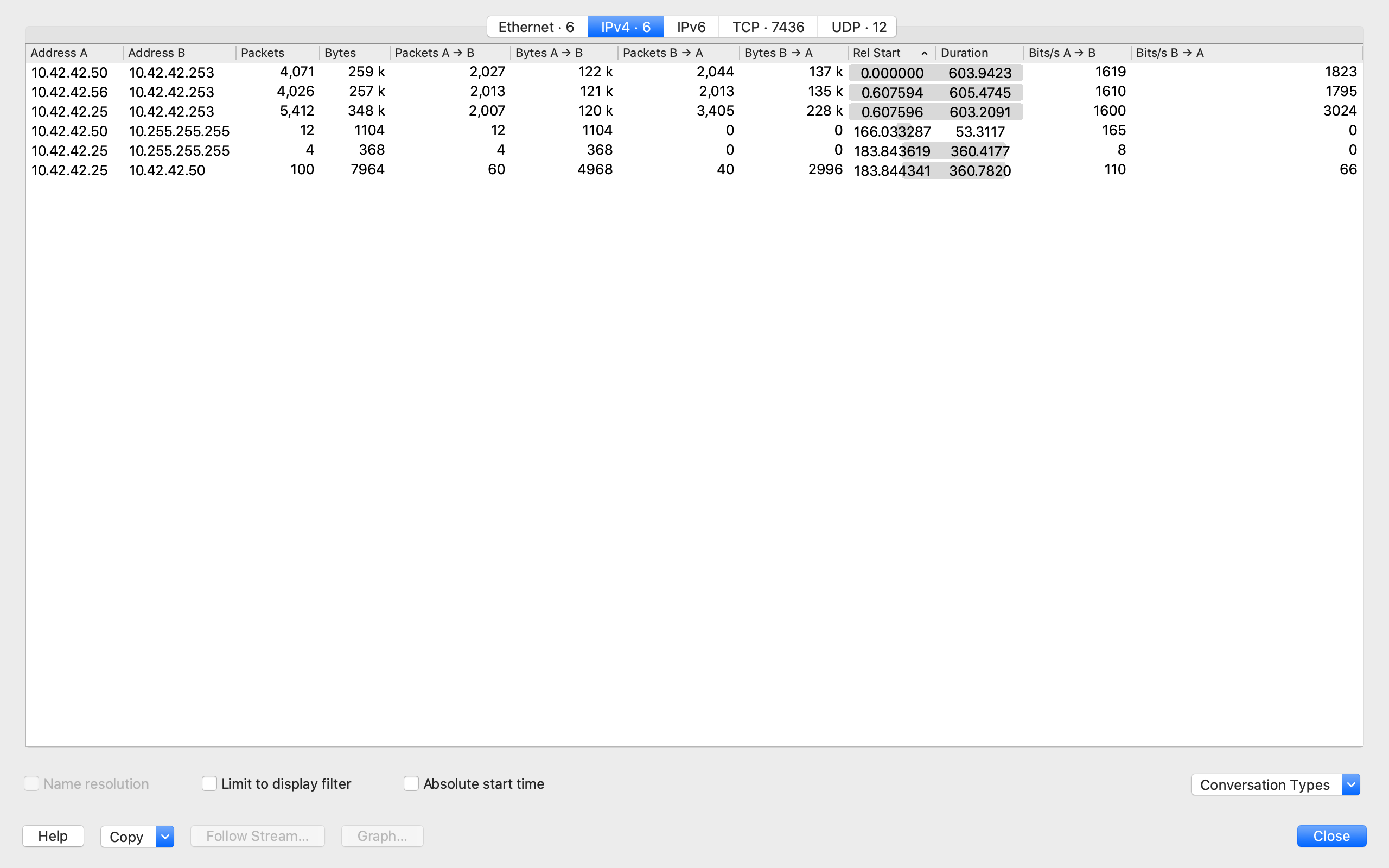Click the 603.9423 duration timeline bar

pyautogui.click(x=979, y=73)
